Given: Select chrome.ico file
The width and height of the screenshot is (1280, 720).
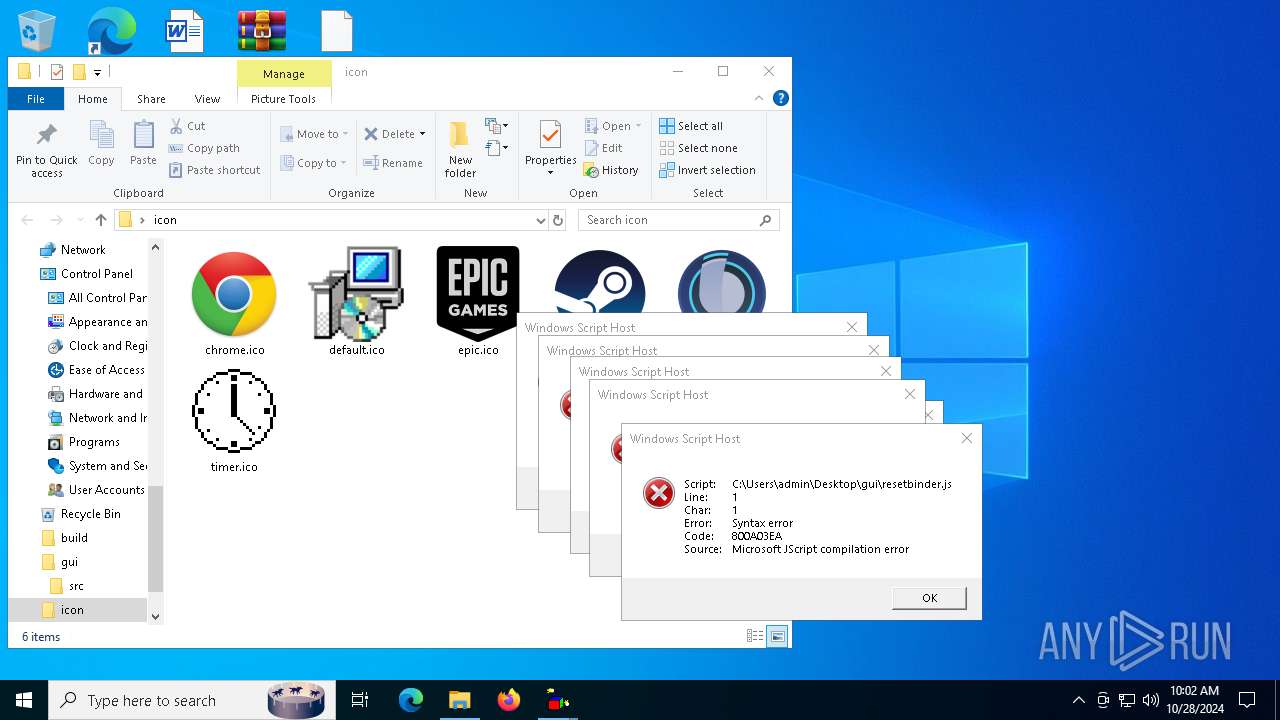Looking at the screenshot, I should click(234, 302).
